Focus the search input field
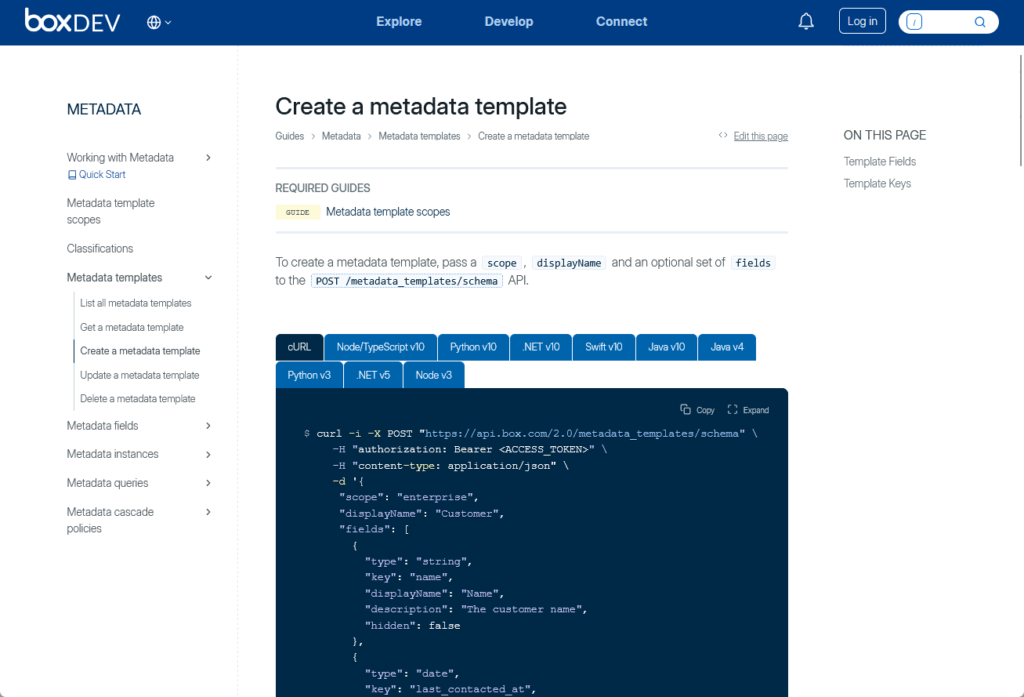The width and height of the screenshot is (1024, 697). click(x=948, y=22)
